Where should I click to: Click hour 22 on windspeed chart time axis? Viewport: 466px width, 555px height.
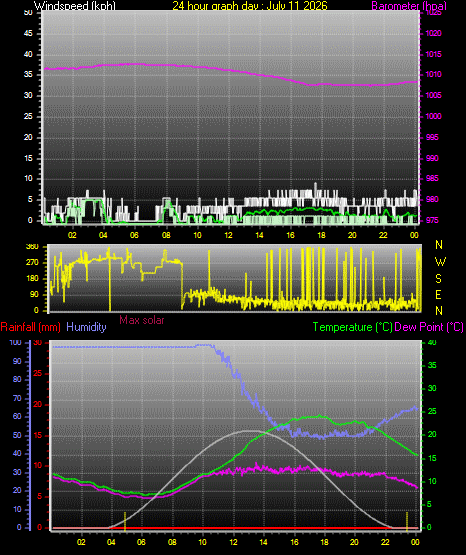coord(383,235)
